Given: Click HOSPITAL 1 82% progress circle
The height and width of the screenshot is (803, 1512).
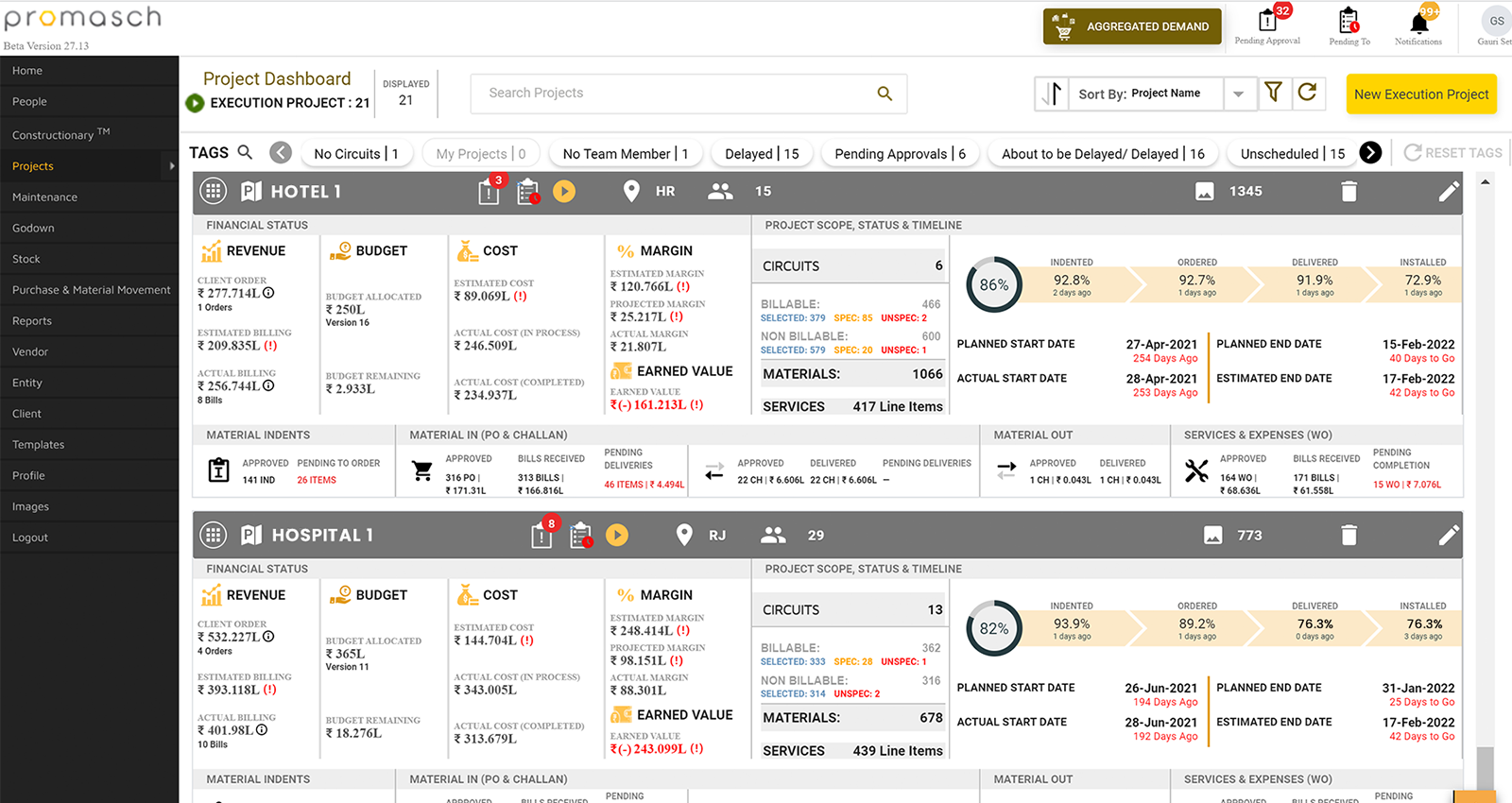Looking at the screenshot, I should pos(994,628).
